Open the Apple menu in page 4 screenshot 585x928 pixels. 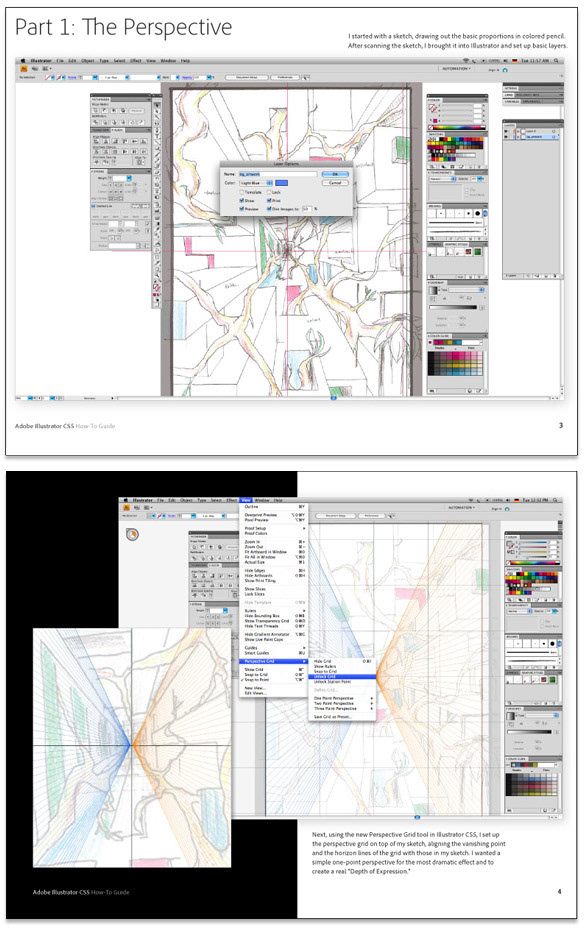tap(126, 500)
